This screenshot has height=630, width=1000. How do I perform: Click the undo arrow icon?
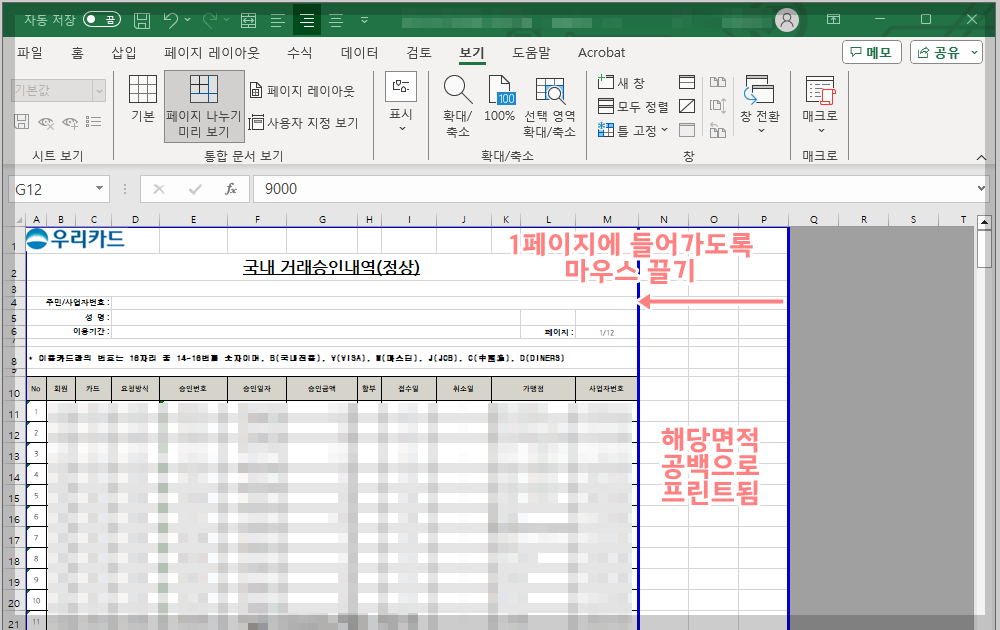click(170, 18)
